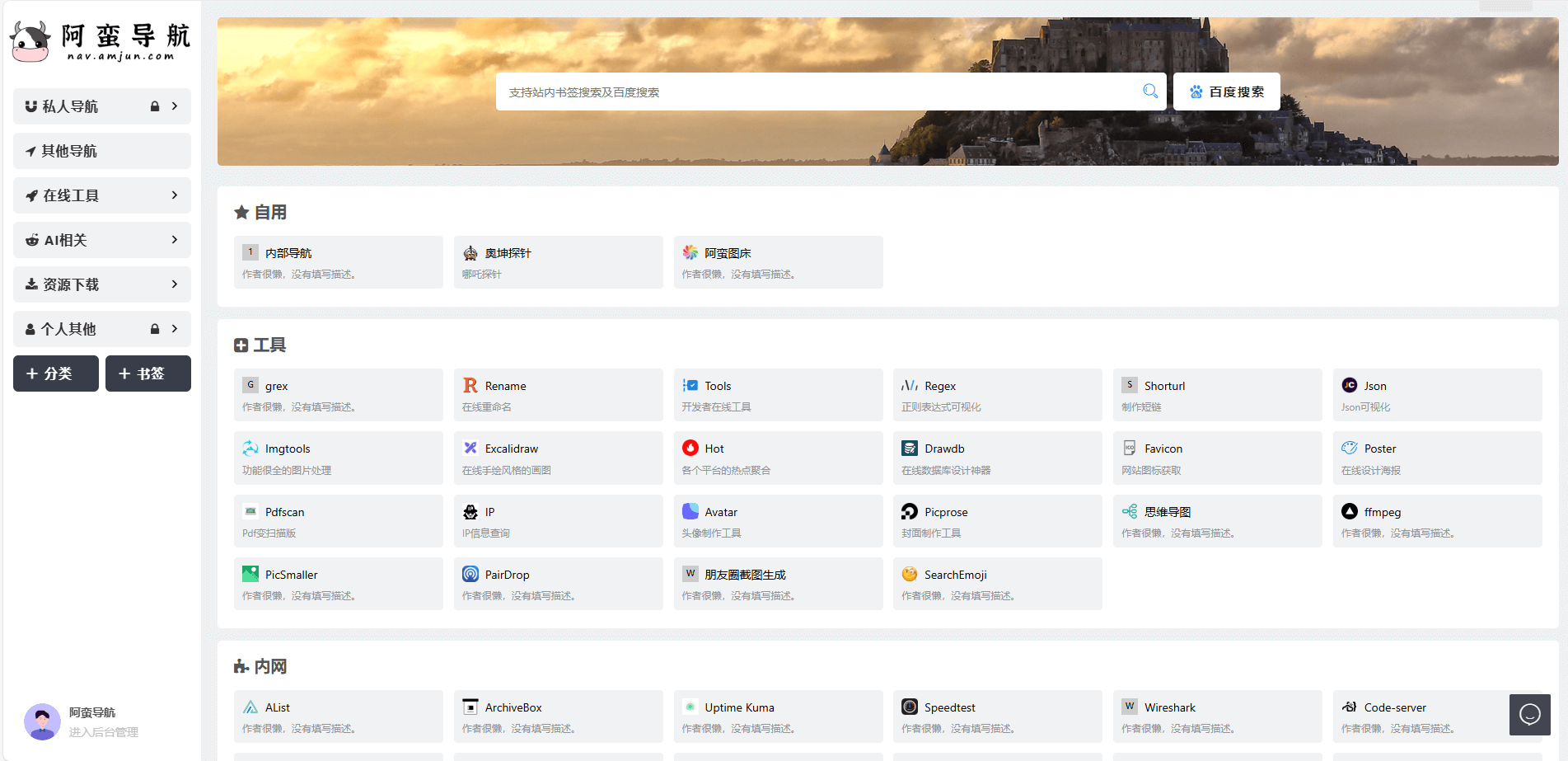Click the SearchEmoji icon

[910, 575]
